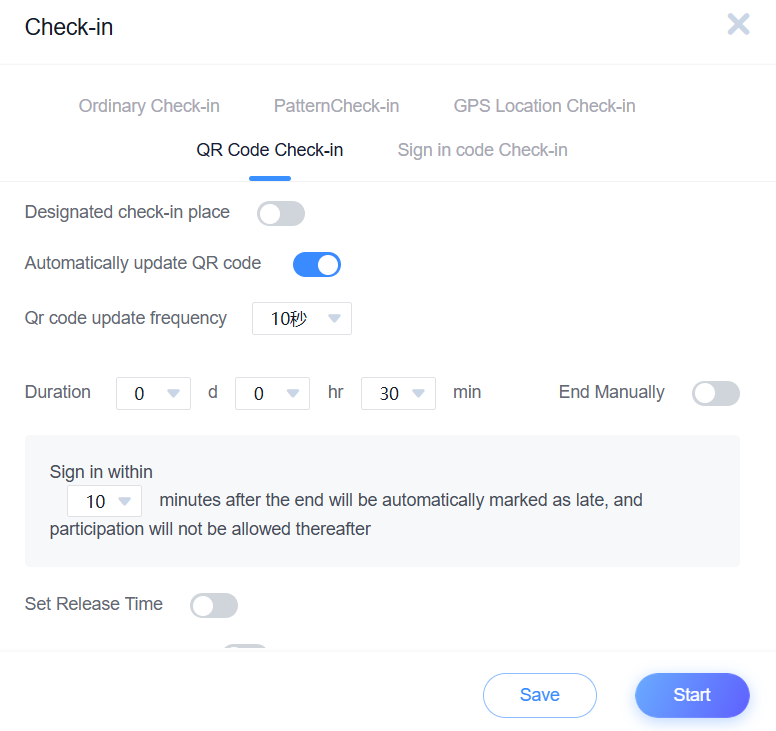Open the PatternCheck-in tab
The height and width of the screenshot is (731, 776).
click(336, 106)
